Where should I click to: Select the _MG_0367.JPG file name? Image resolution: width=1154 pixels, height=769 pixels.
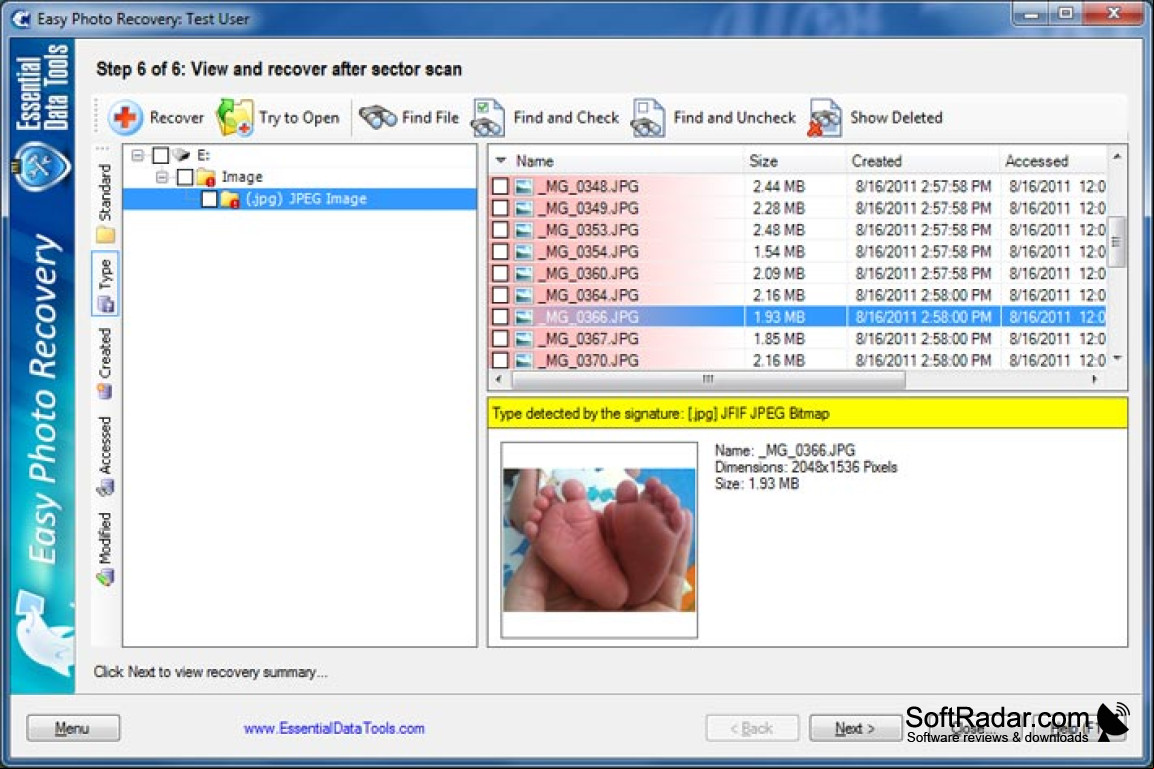click(588, 339)
